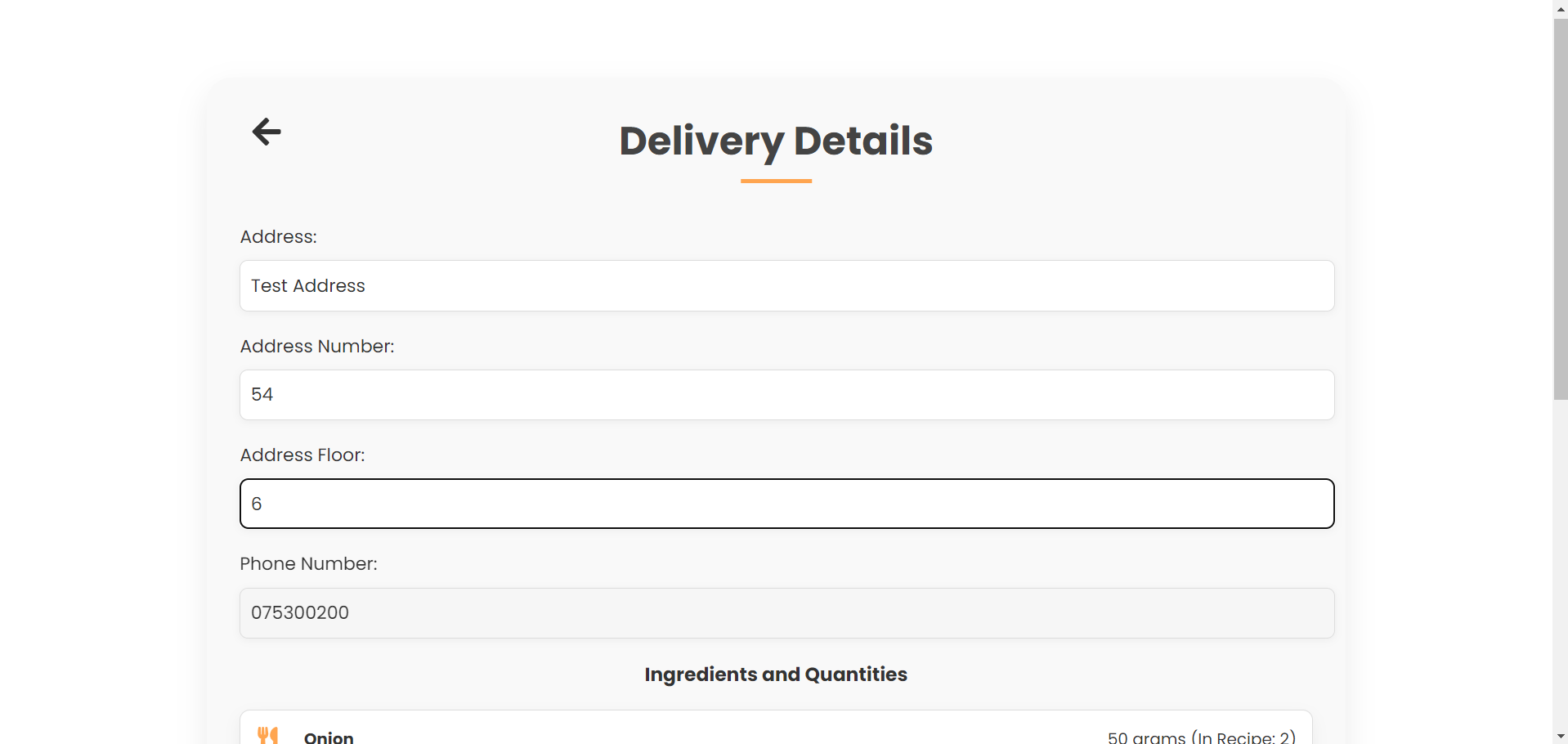
Task: Click the back arrow icon
Action: [x=267, y=132]
